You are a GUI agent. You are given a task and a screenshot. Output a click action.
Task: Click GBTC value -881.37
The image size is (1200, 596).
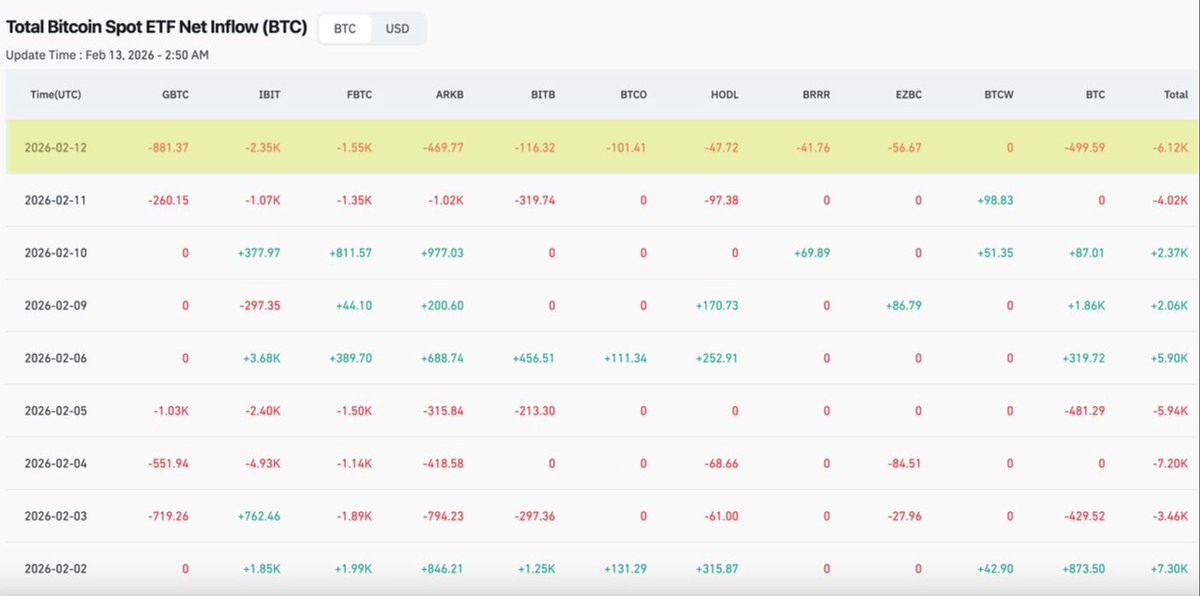[x=169, y=147]
